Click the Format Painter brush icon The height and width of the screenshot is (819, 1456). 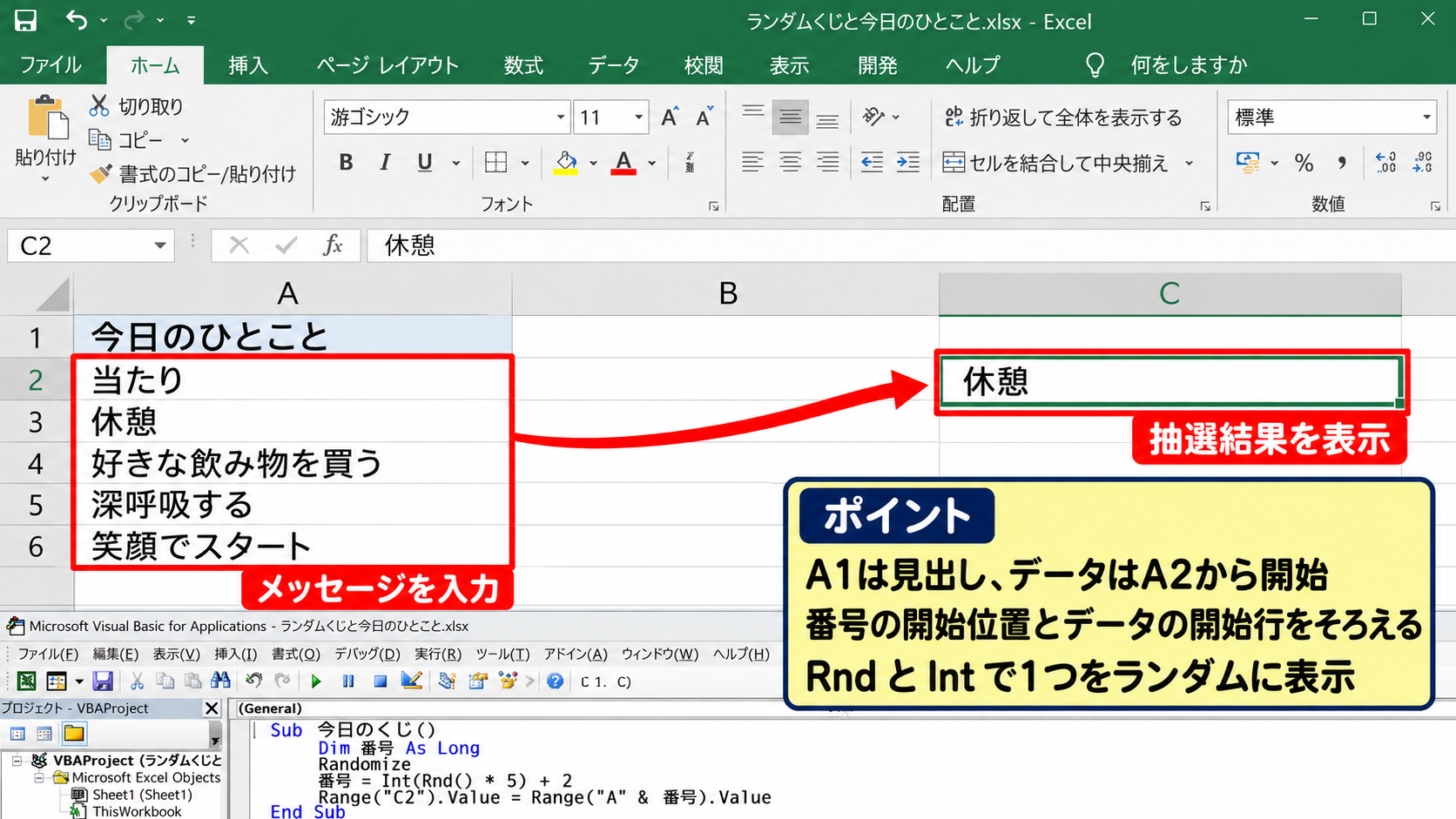(x=101, y=174)
